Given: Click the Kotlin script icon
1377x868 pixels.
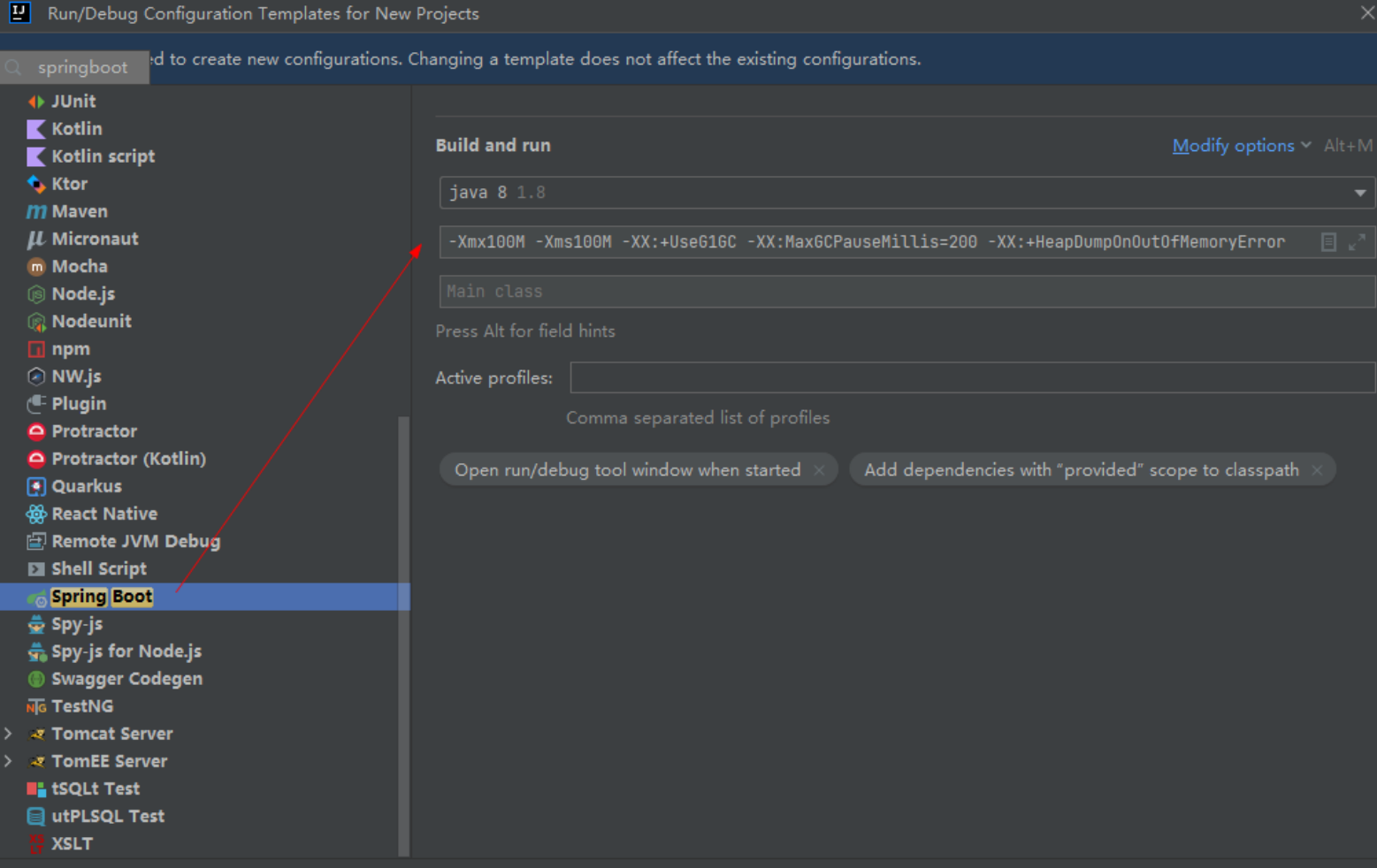Looking at the screenshot, I should tap(36, 156).
